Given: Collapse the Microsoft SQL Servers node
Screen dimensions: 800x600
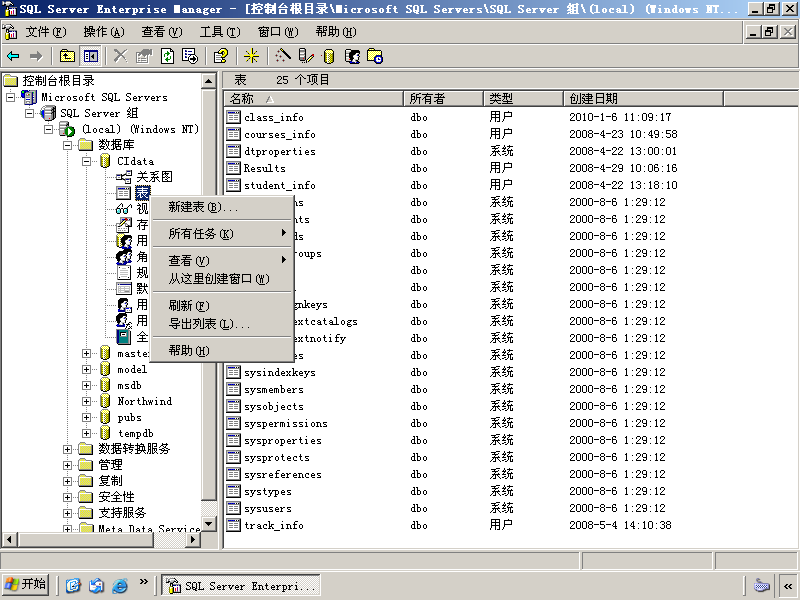Looking at the screenshot, I should click(10, 97).
